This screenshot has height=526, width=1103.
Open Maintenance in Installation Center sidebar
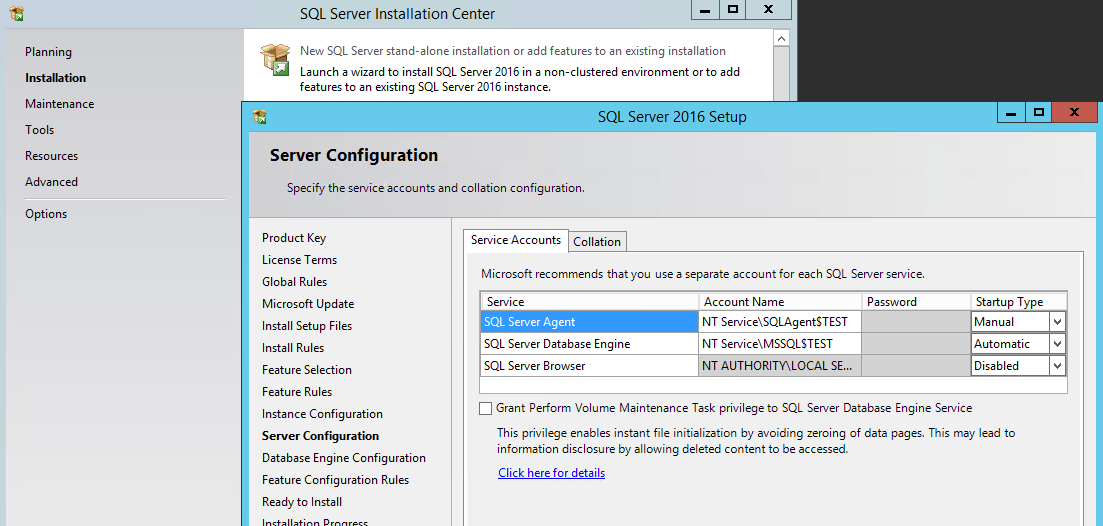click(60, 104)
